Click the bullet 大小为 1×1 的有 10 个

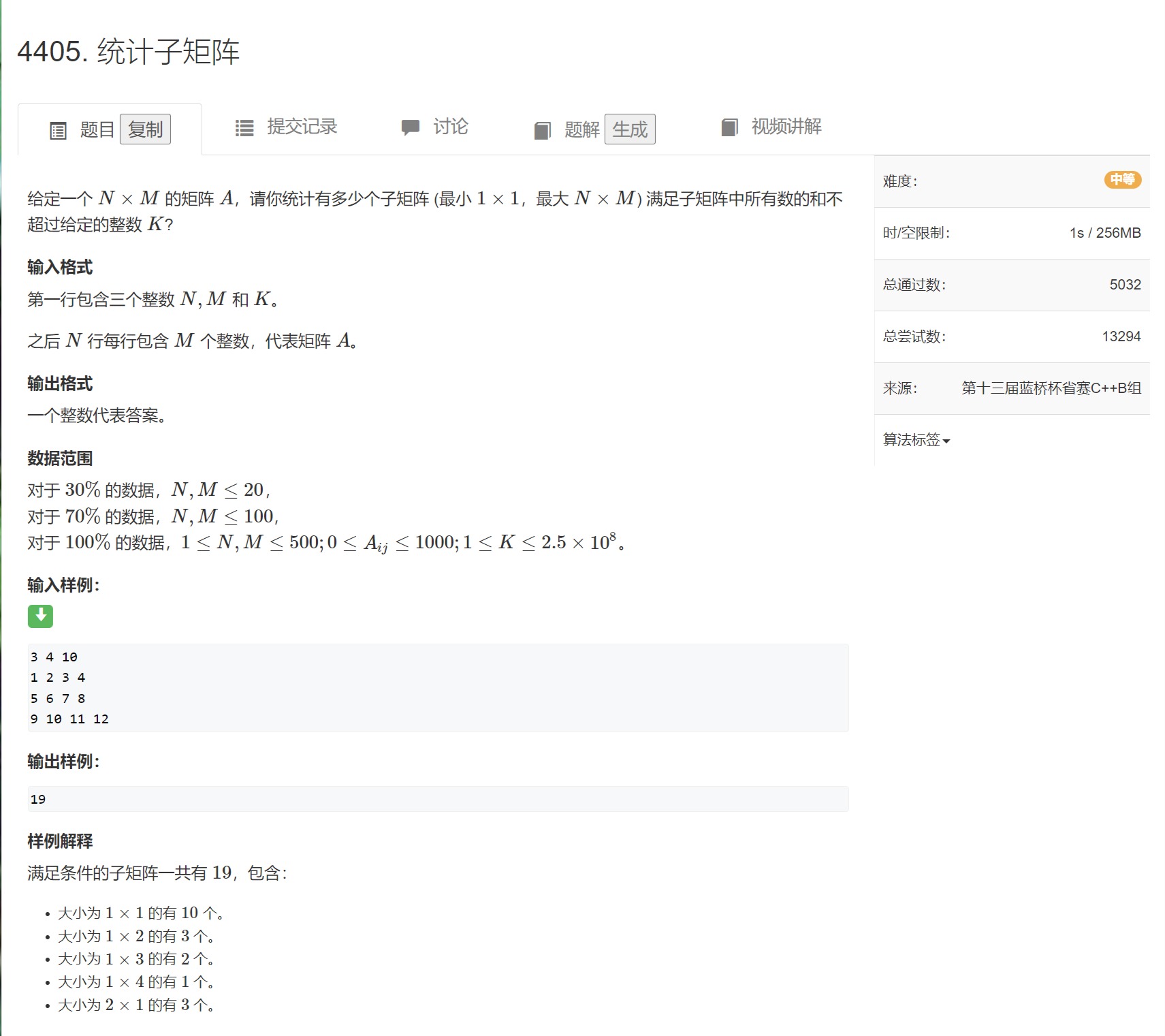[x=140, y=913]
